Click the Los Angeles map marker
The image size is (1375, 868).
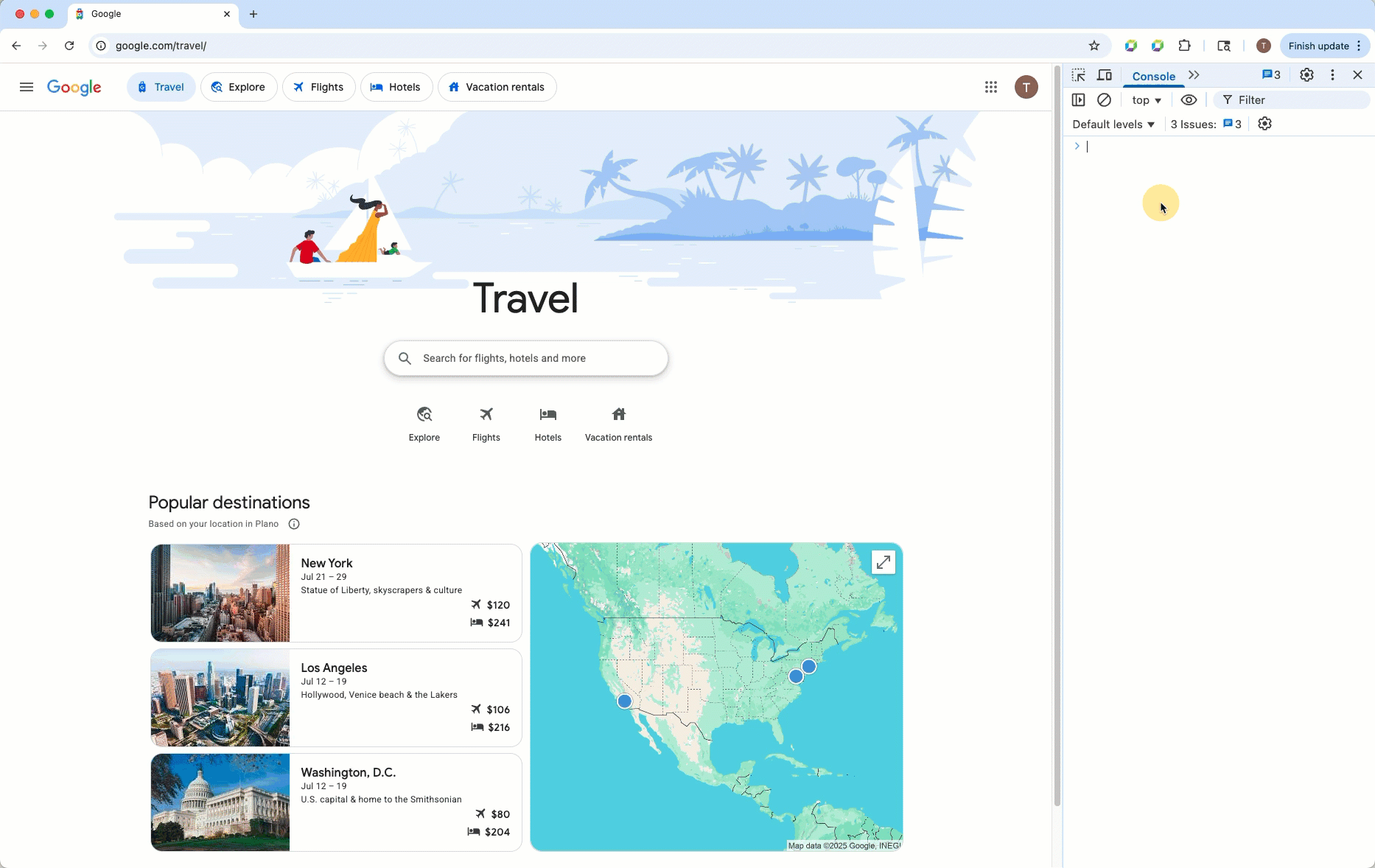pyautogui.click(x=624, y=701)
